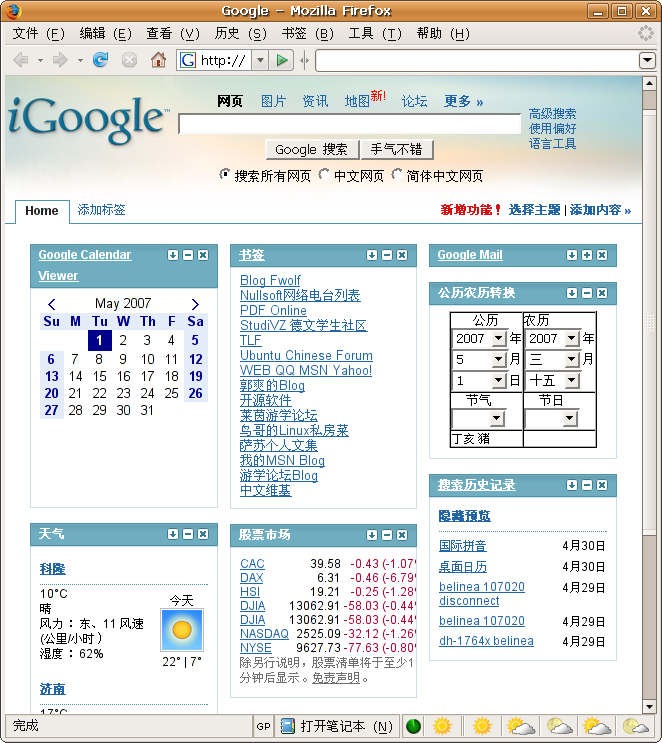Open the 查看 (V) menu
Screen dimensions: 662x743
(x=173, y=34)
